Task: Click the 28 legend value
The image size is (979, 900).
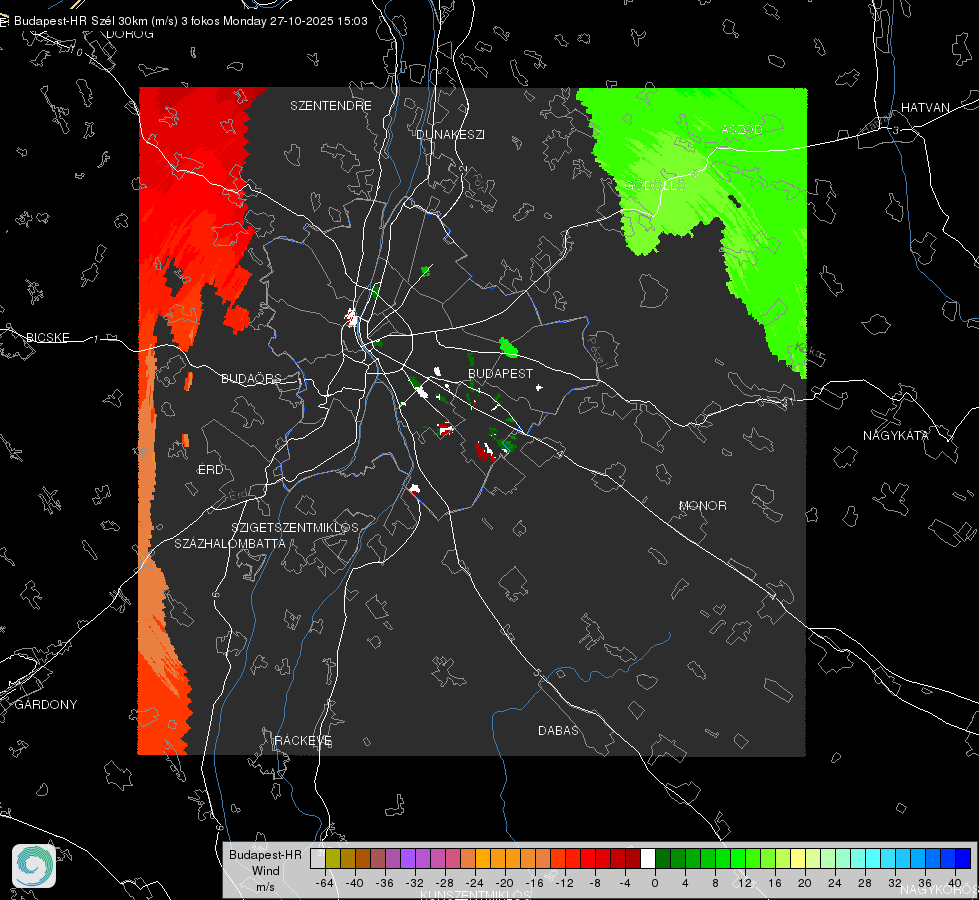Action: click(865, 883)
